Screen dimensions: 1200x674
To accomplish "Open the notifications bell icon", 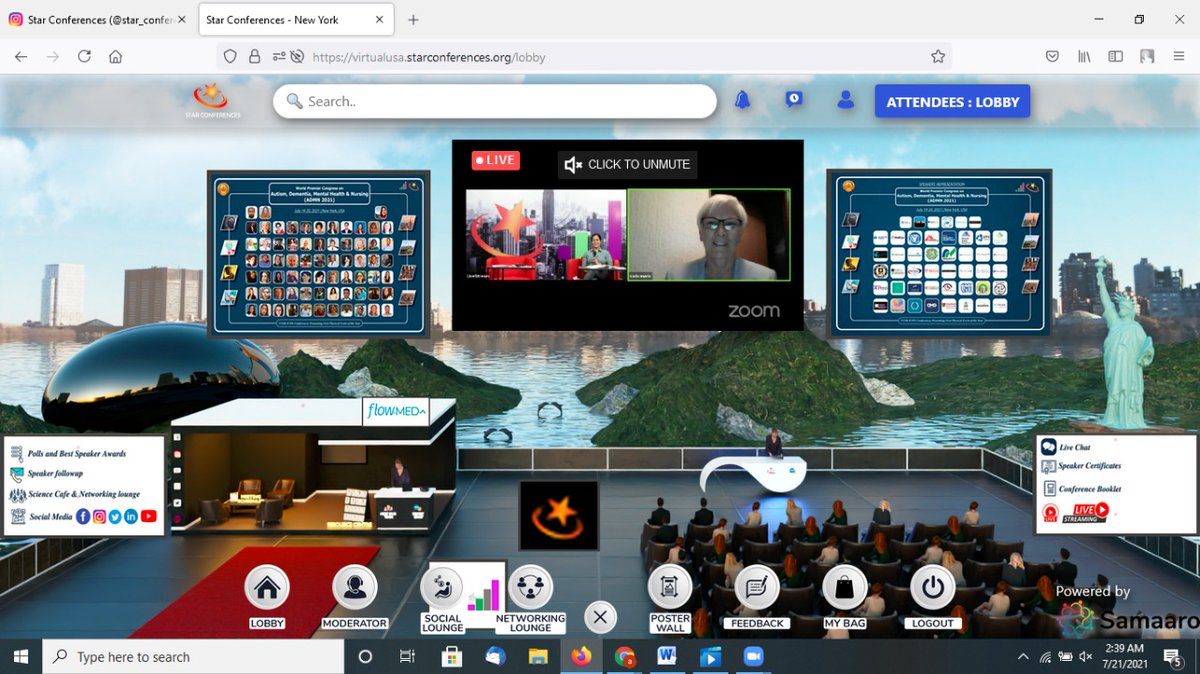I will [742, 100].
